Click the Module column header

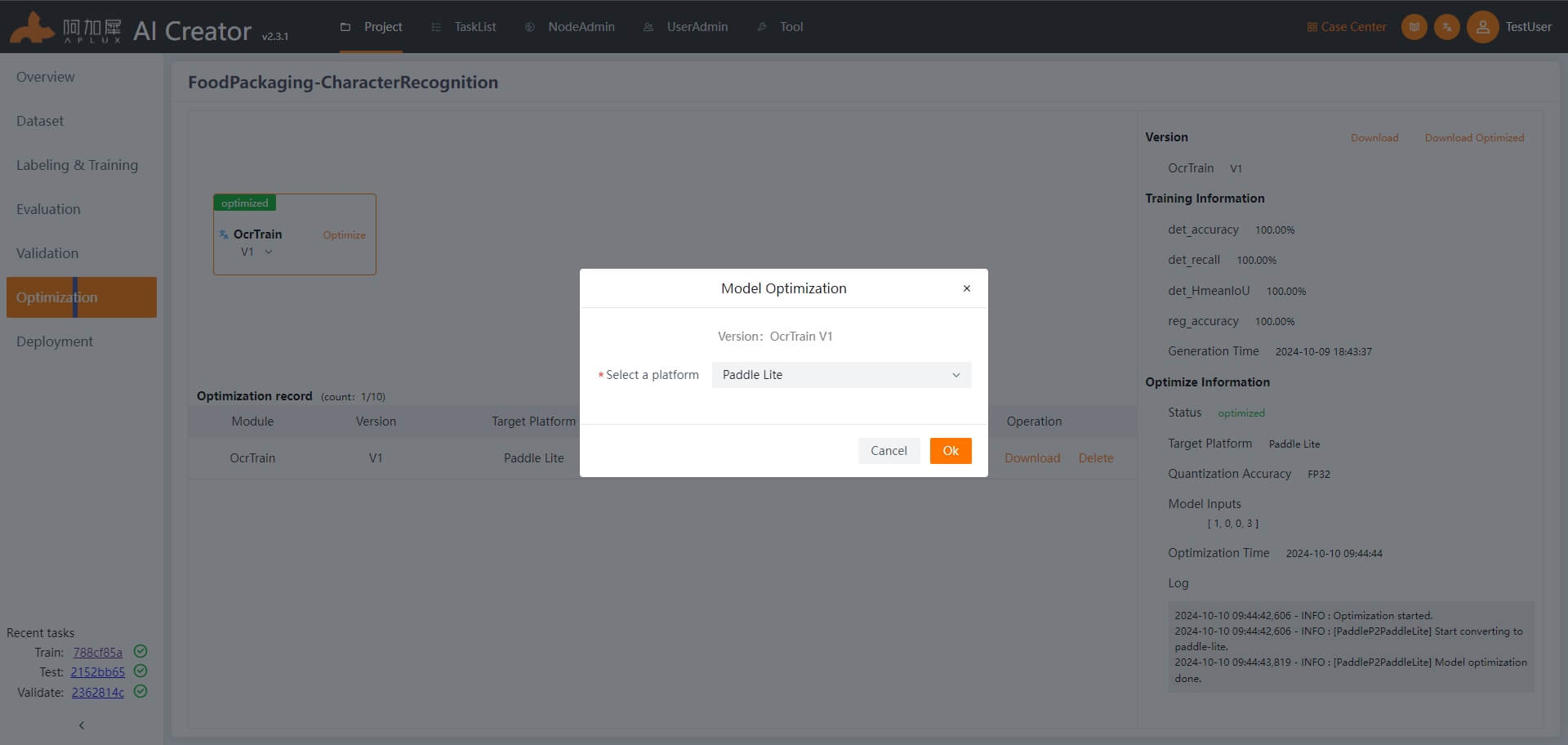point(252,422)
